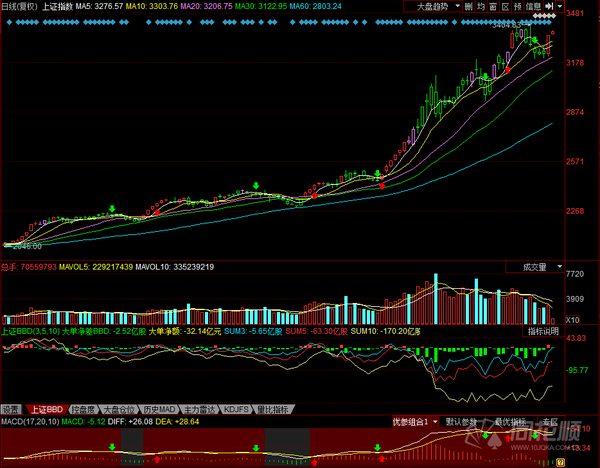This screenshot has width=600, height=468.
Task: Click the 删 (delete) toolbar icon
Action: click(x=469, y=6)
